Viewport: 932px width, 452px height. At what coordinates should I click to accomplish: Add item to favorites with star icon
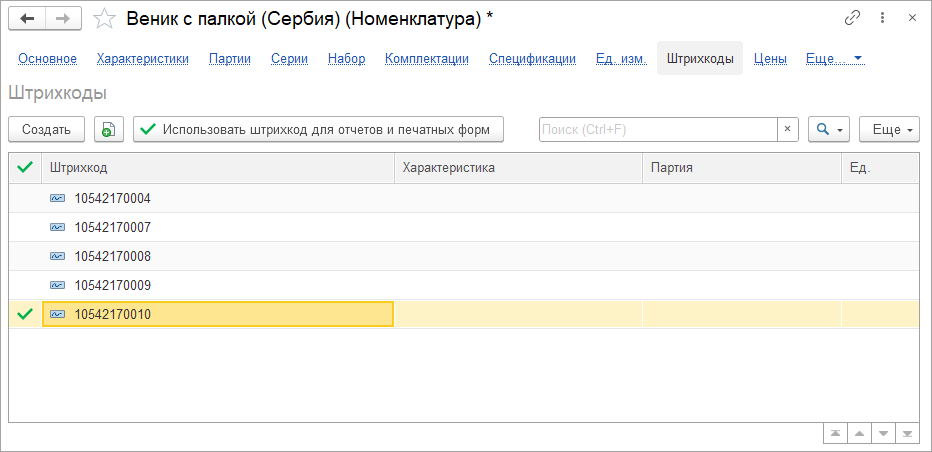tap(104, 18)
